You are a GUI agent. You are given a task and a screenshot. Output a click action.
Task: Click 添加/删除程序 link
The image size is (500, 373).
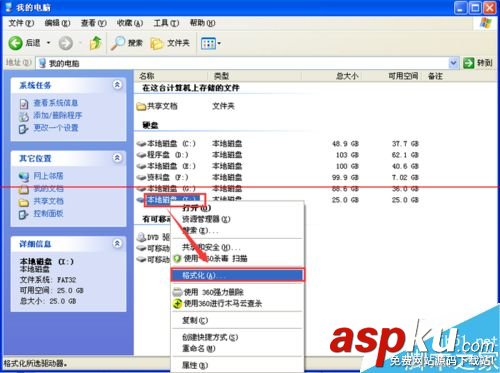click(x=57, y=116)
